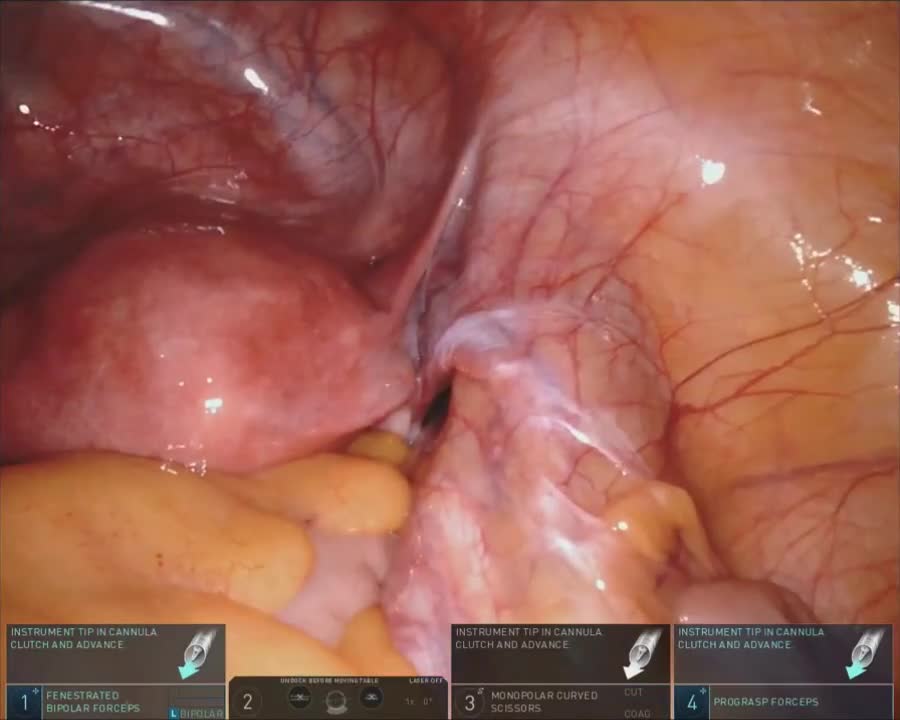Click the center endoscope orientation icon

pyautogui.click(x=336, y=702)
